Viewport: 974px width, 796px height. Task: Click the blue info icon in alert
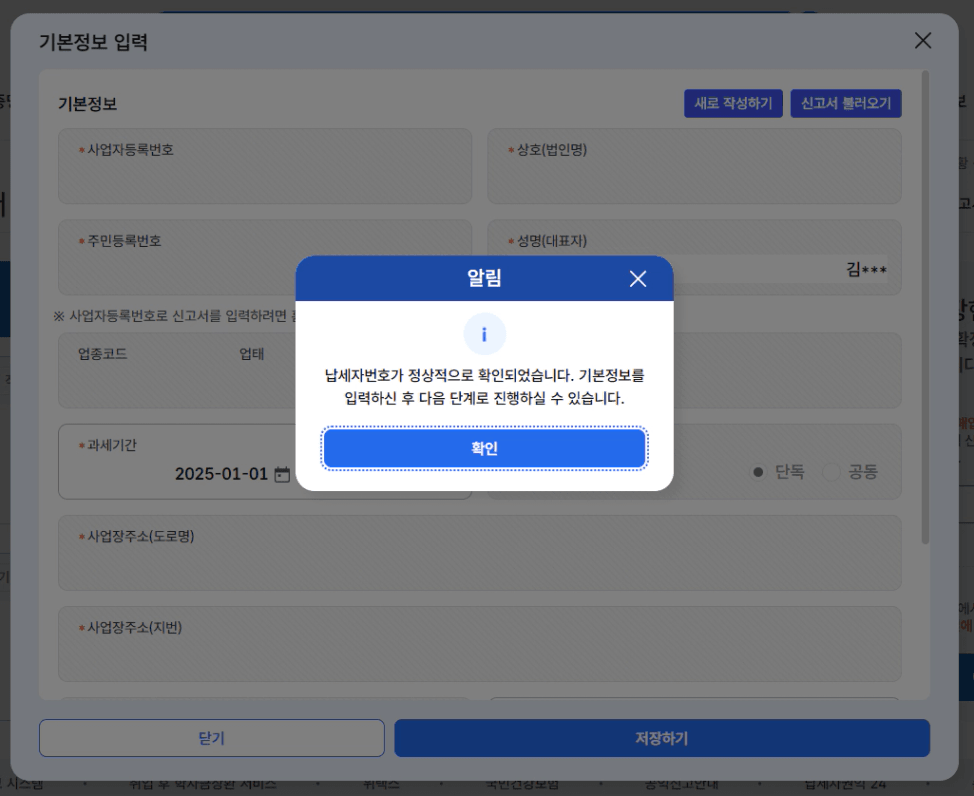coord(484,335)
